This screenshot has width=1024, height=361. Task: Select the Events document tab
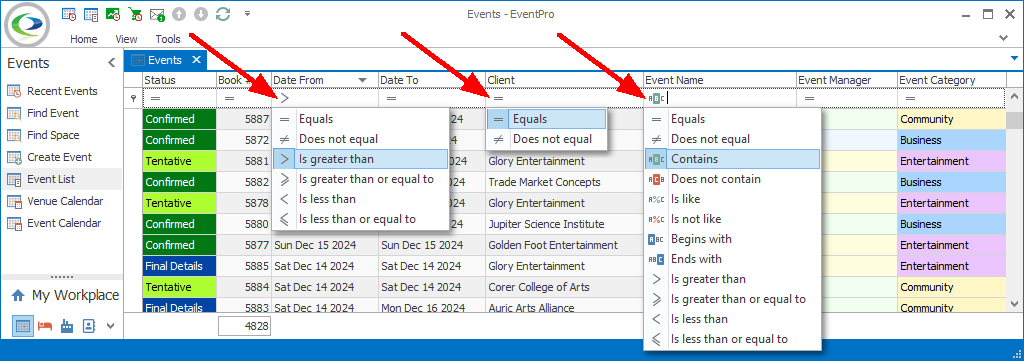pos(165,60)
